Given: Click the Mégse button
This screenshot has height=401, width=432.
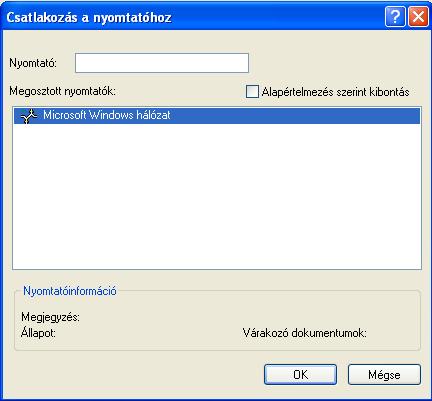Looking at the screenshot, I should 384,374.
